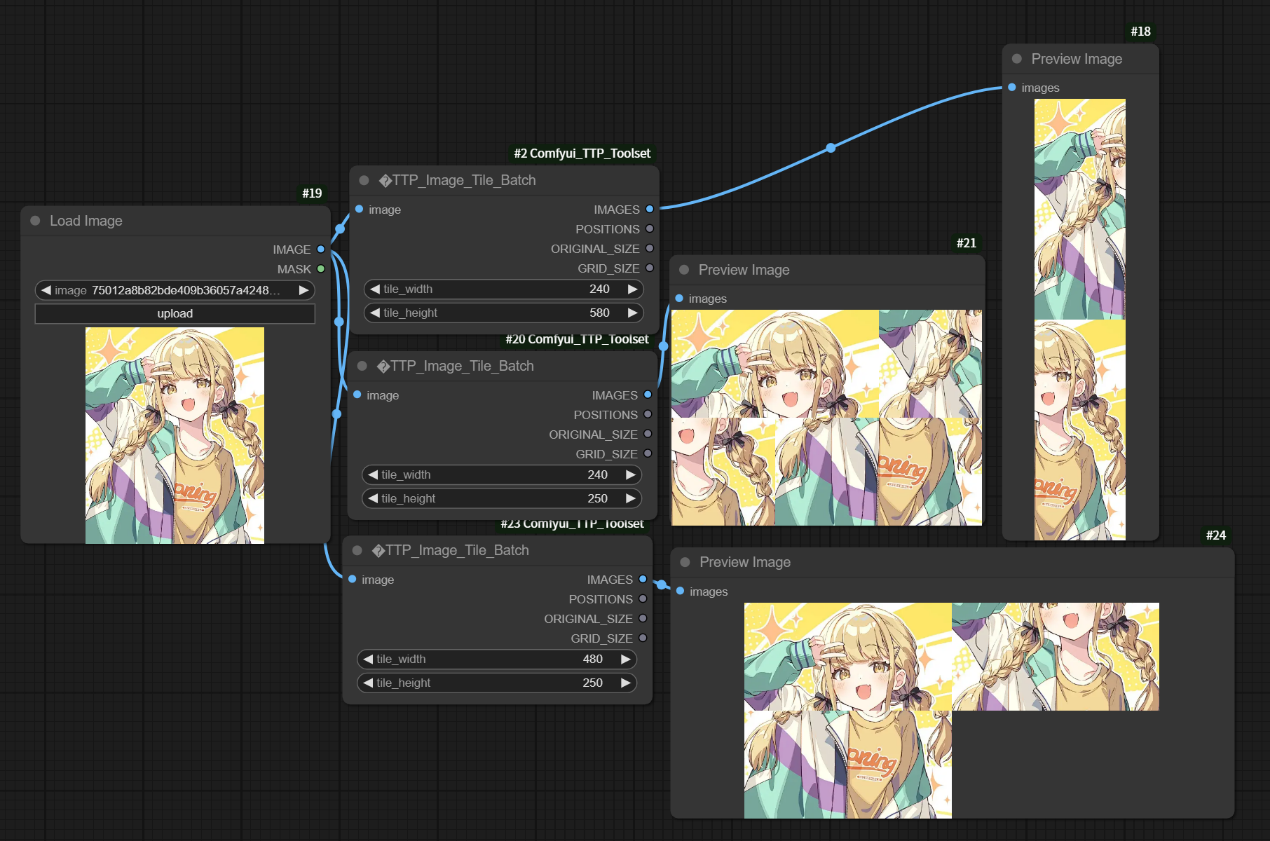The height and width of the screenshot is (841, 1270).
Task: Decrease tile_height 580 using its left arrow
Action: [375, 313]
